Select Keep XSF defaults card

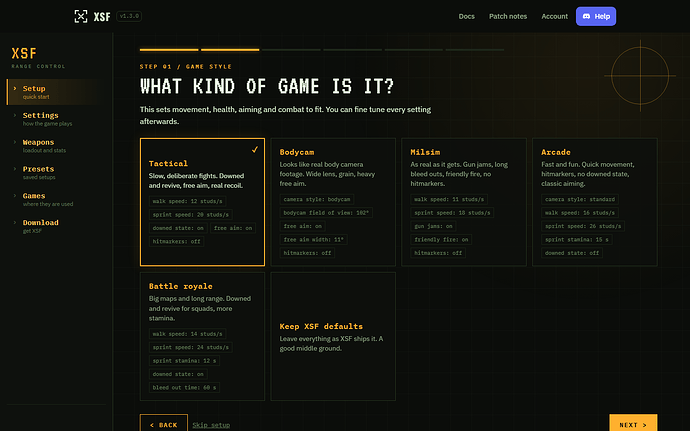pos(333,336)
